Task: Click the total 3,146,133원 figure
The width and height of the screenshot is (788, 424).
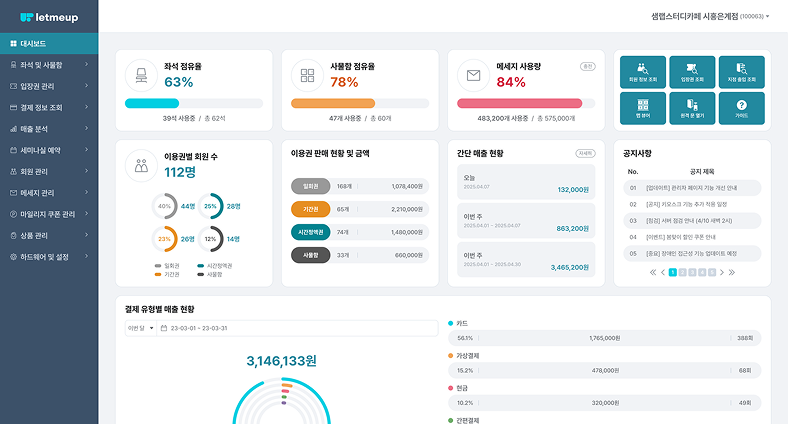Action: [281, 361]
